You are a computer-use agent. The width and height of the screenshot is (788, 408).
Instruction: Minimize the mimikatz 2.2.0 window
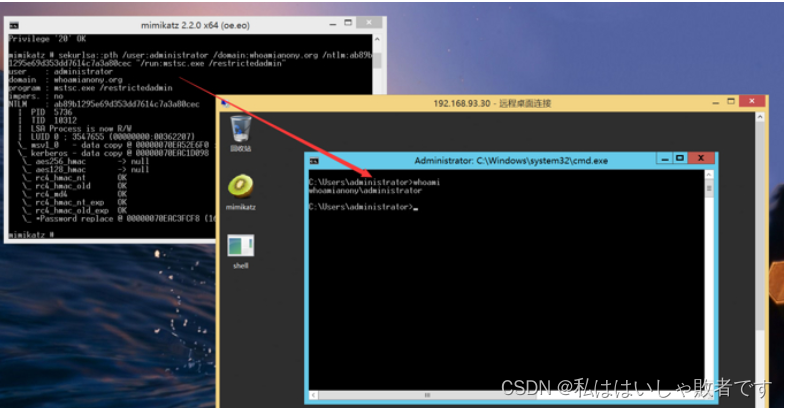(333, 24)
